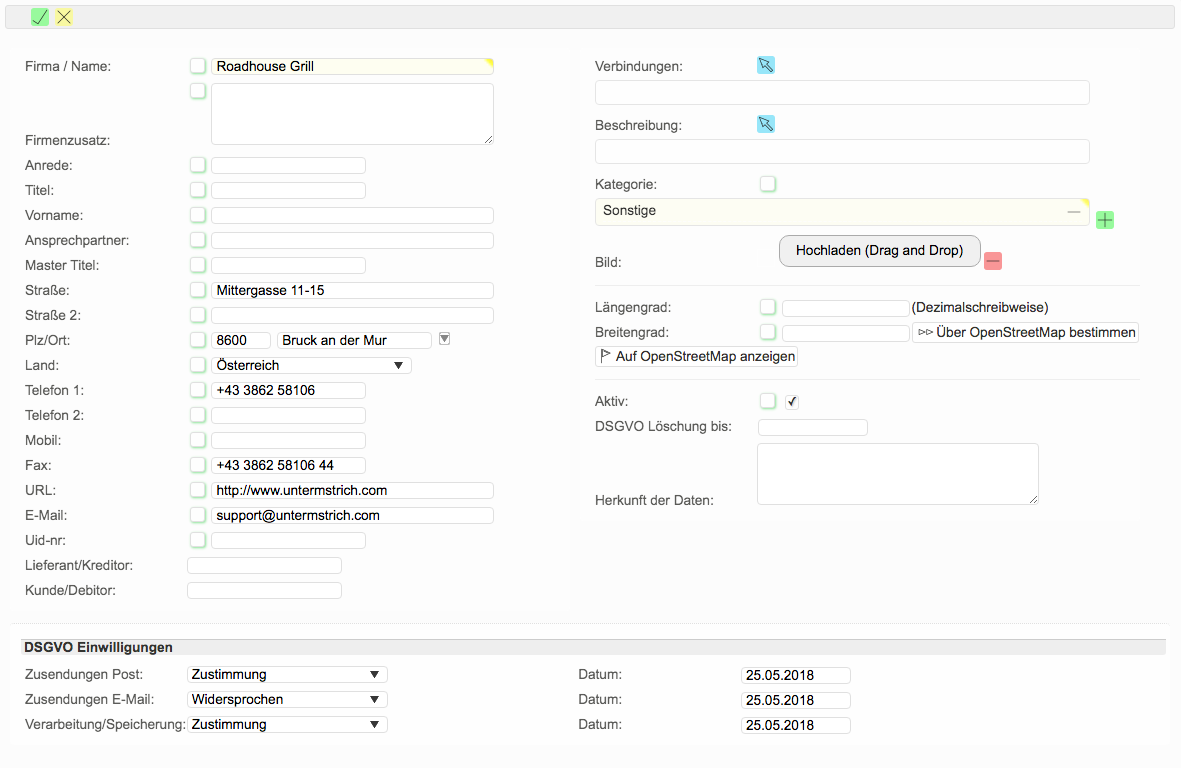This screenshot has height=768, width=1181.
Task: Toggle the Aktiv checkmark checkbox
Action: (x=792, y=402)
